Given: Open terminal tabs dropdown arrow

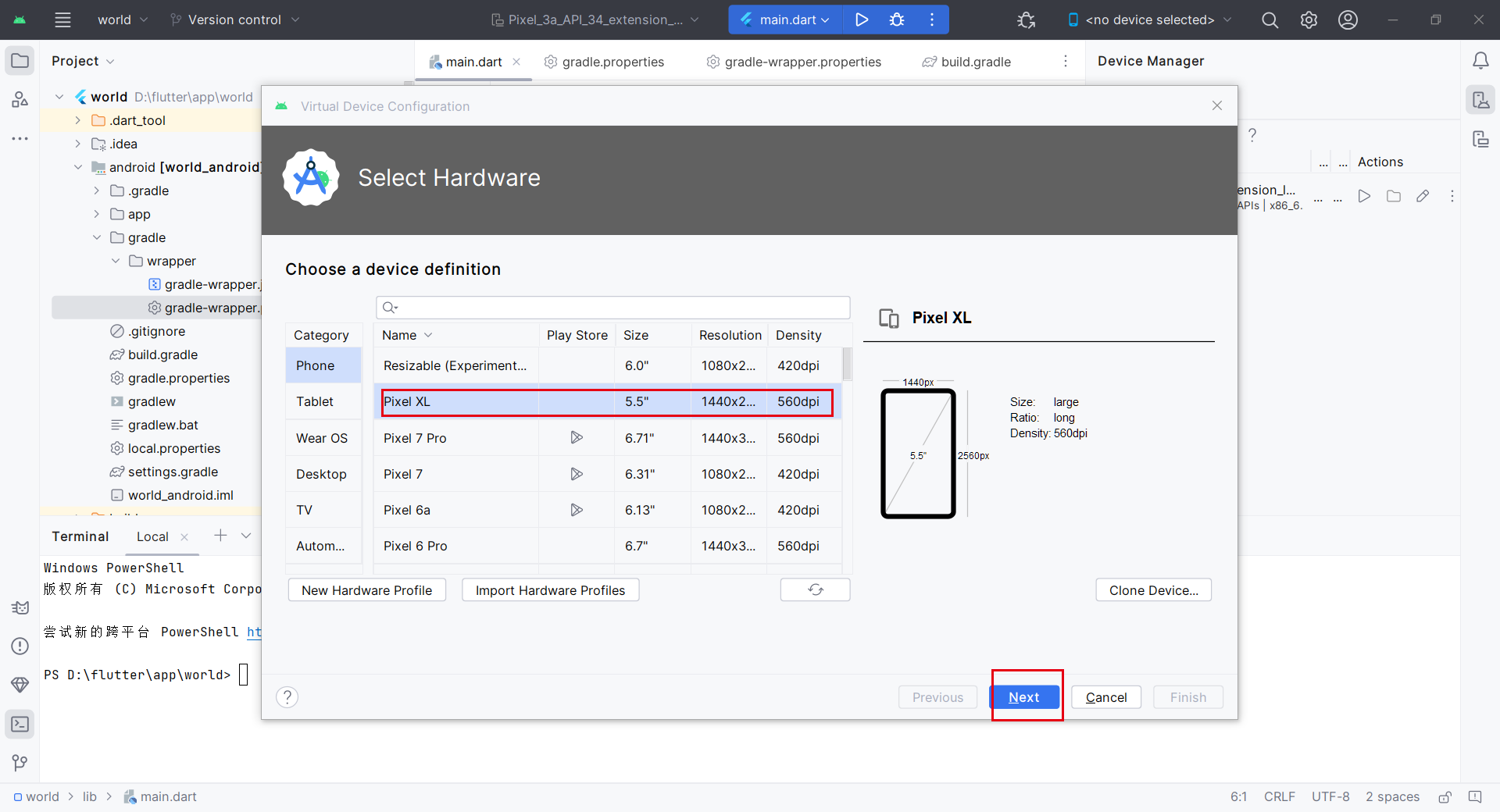Looking at the screenshot, I should point(246,536).
